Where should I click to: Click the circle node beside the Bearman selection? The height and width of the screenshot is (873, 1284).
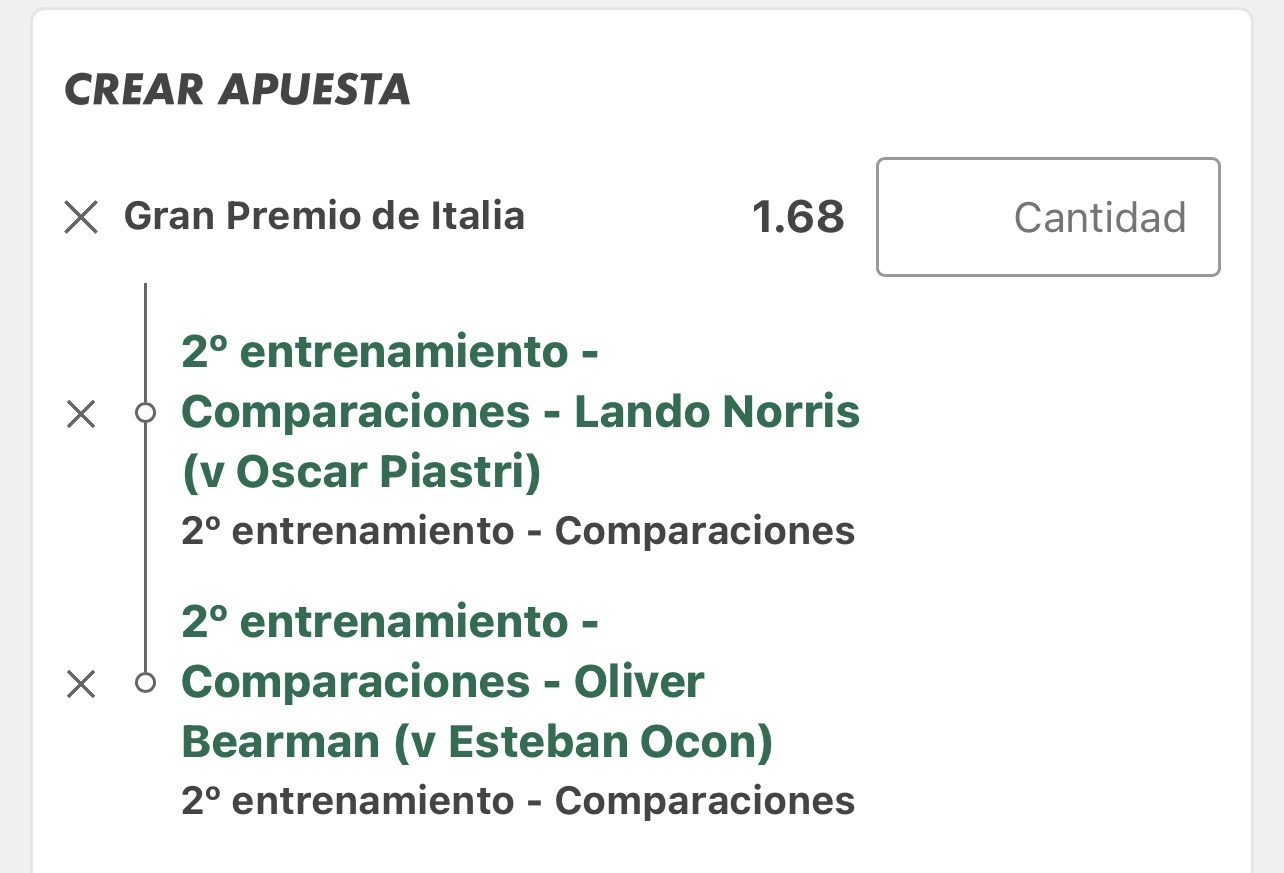pyautogui.click(x=146, y=683)
